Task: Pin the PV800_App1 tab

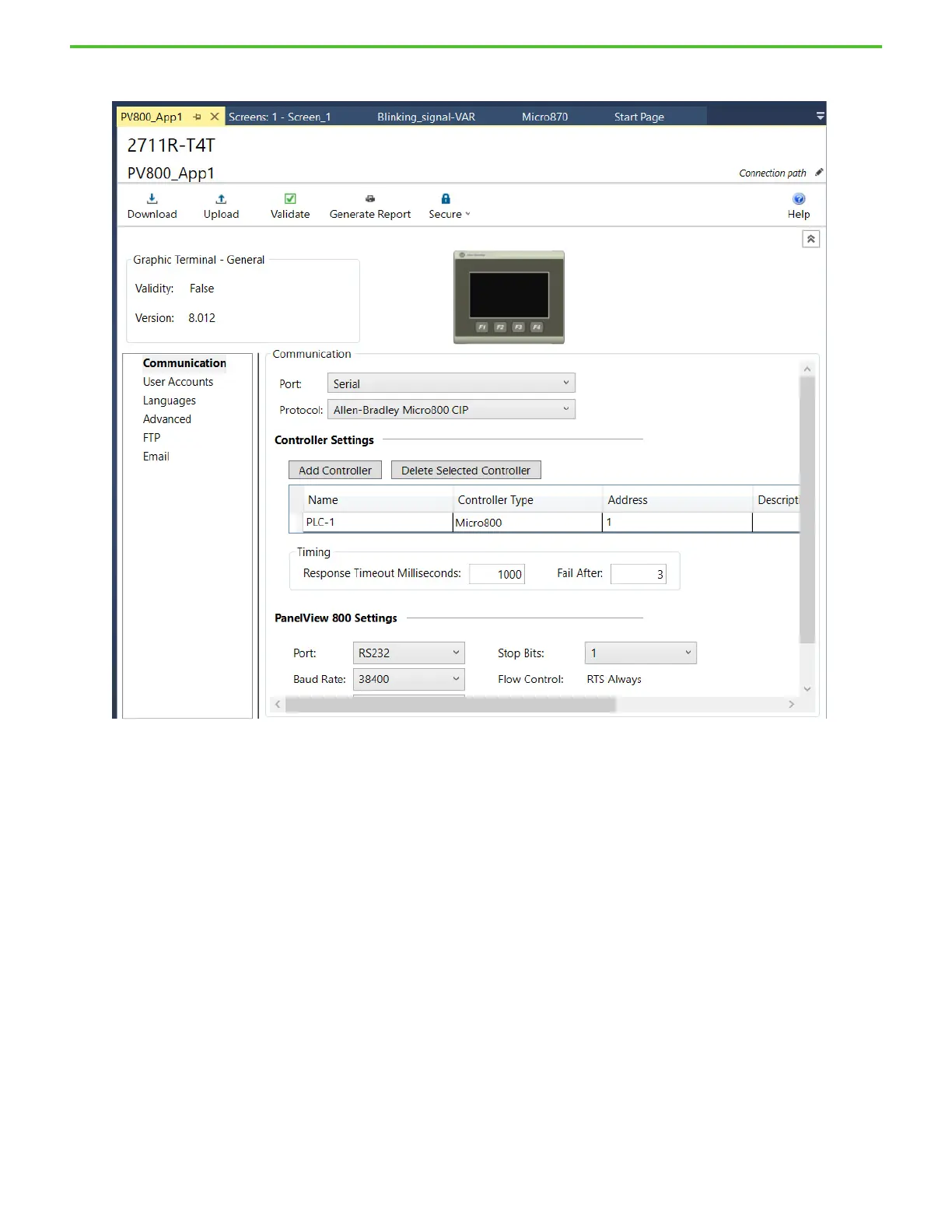Action: (x=198, y=117)
